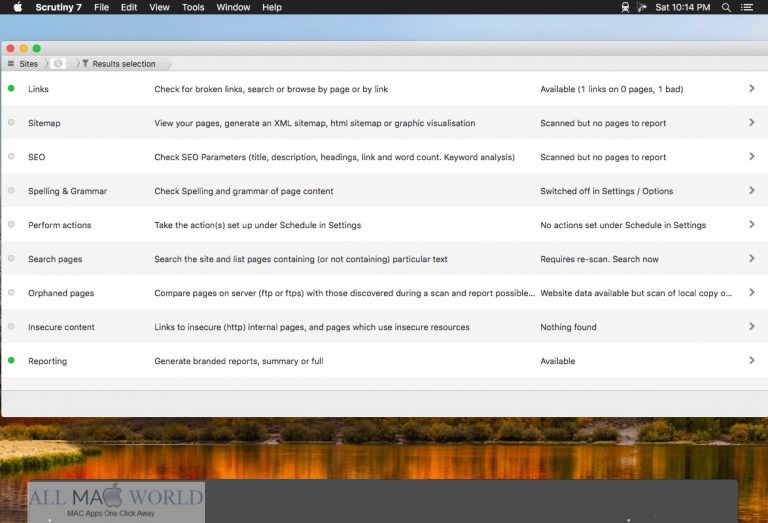Select the Results selection breadcrumb
This screenshot has height=523, width=768.
click(x=124, y=64)
